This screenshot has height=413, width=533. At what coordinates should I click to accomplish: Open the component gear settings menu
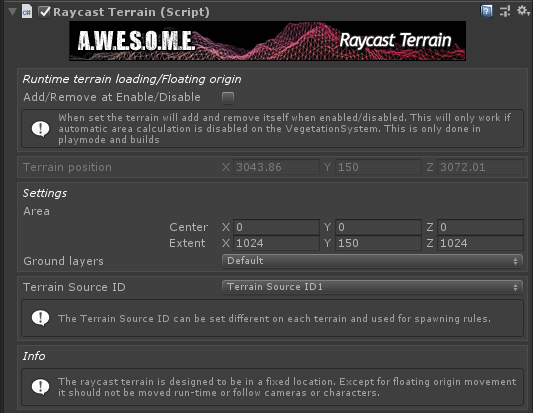[522, 11]
